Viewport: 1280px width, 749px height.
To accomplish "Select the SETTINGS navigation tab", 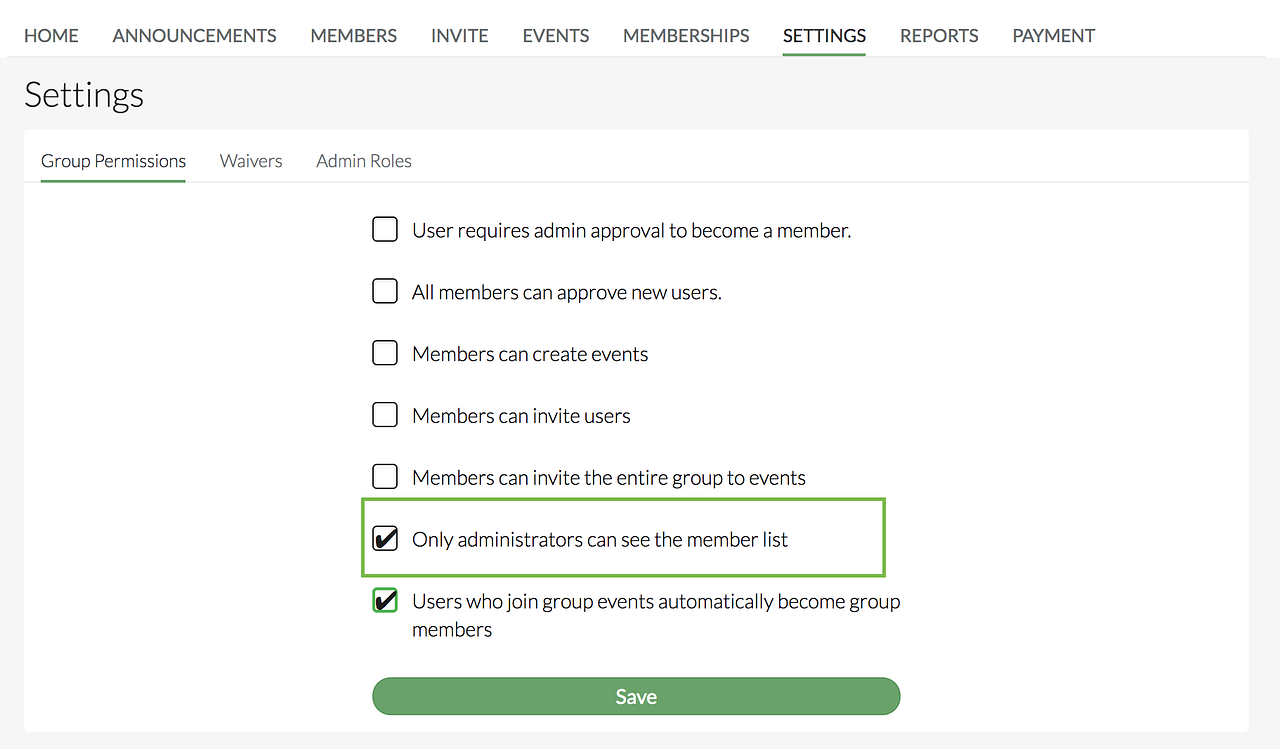I will [x=824, y=36].
